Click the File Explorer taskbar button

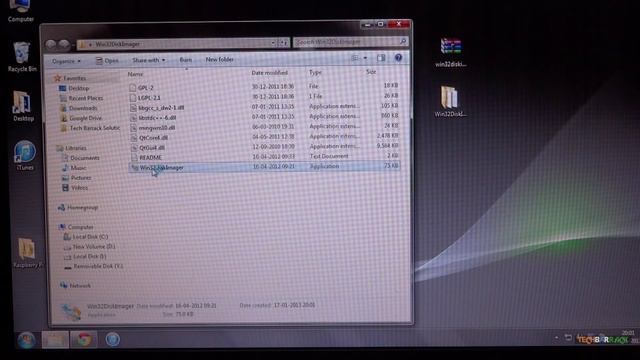(x=55, y=340)
